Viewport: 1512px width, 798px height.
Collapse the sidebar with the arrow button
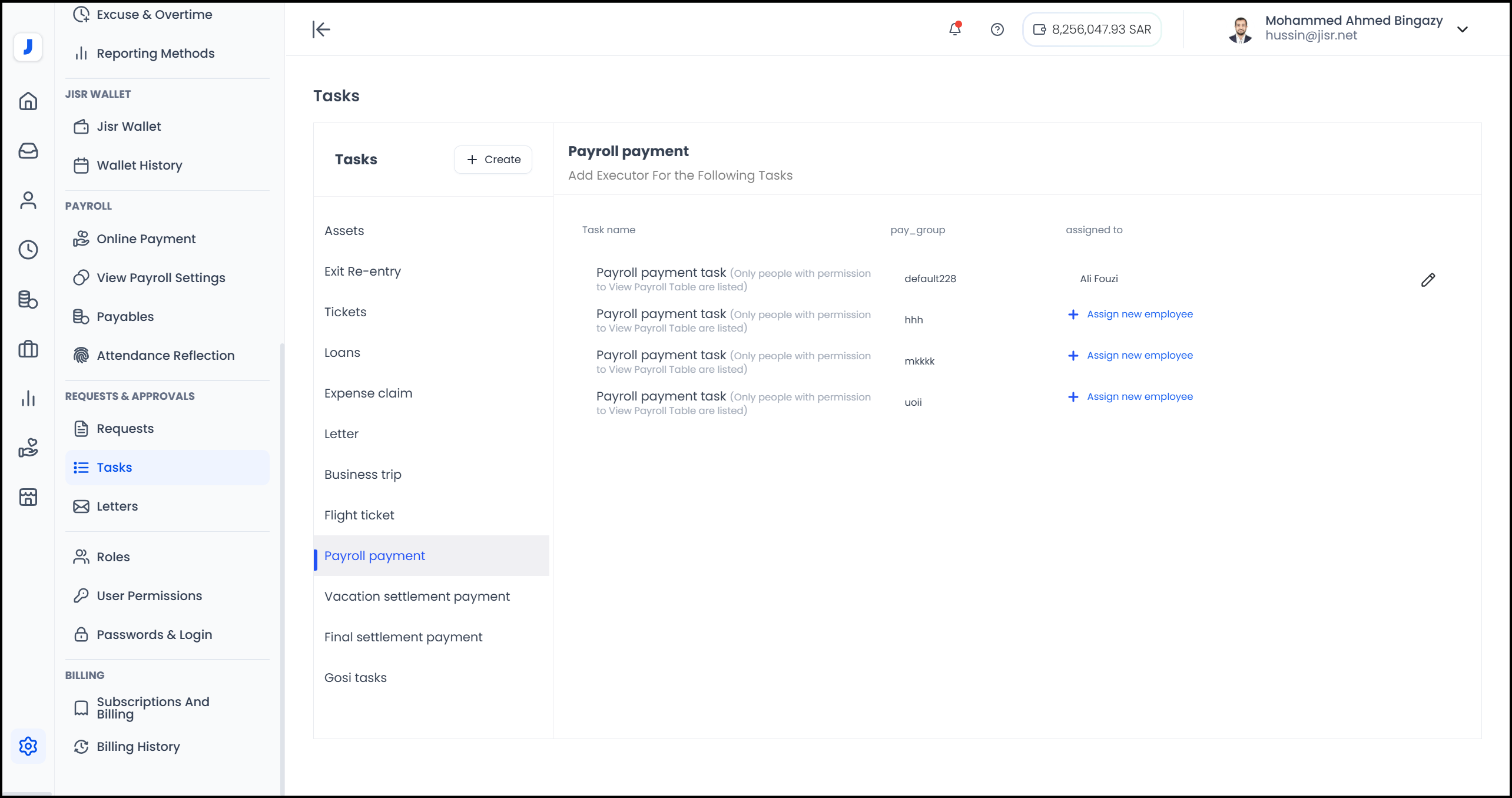click(x=321, y=29)
